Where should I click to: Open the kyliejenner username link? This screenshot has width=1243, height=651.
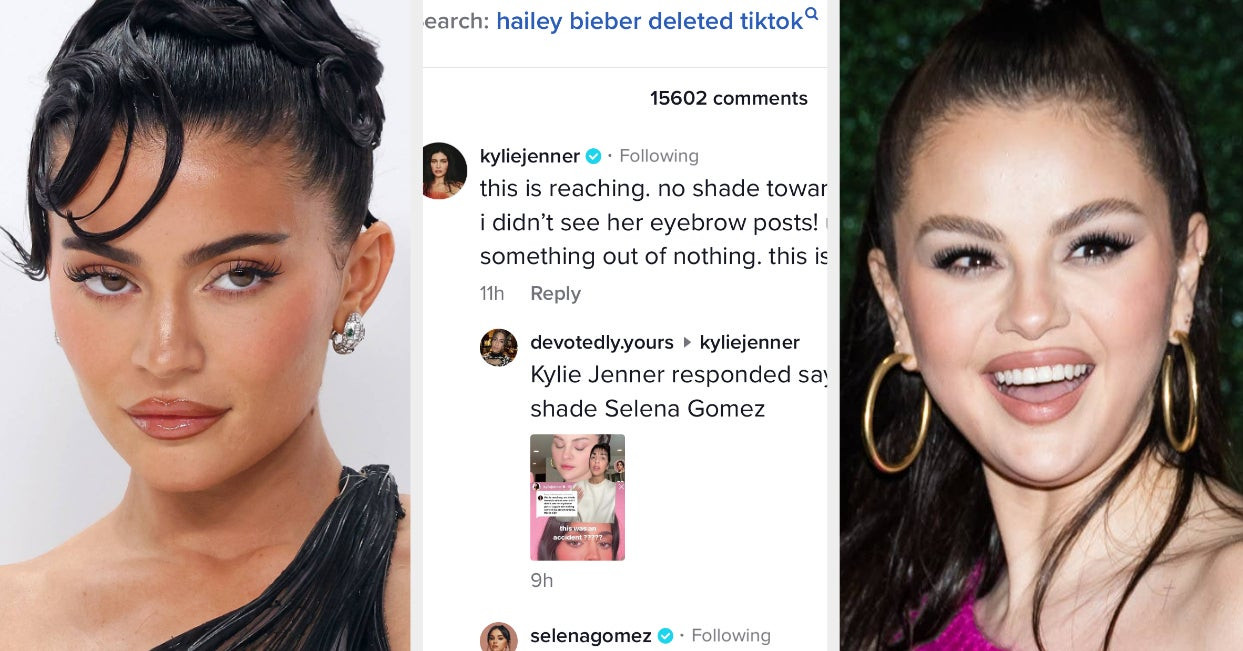(530, 156)
